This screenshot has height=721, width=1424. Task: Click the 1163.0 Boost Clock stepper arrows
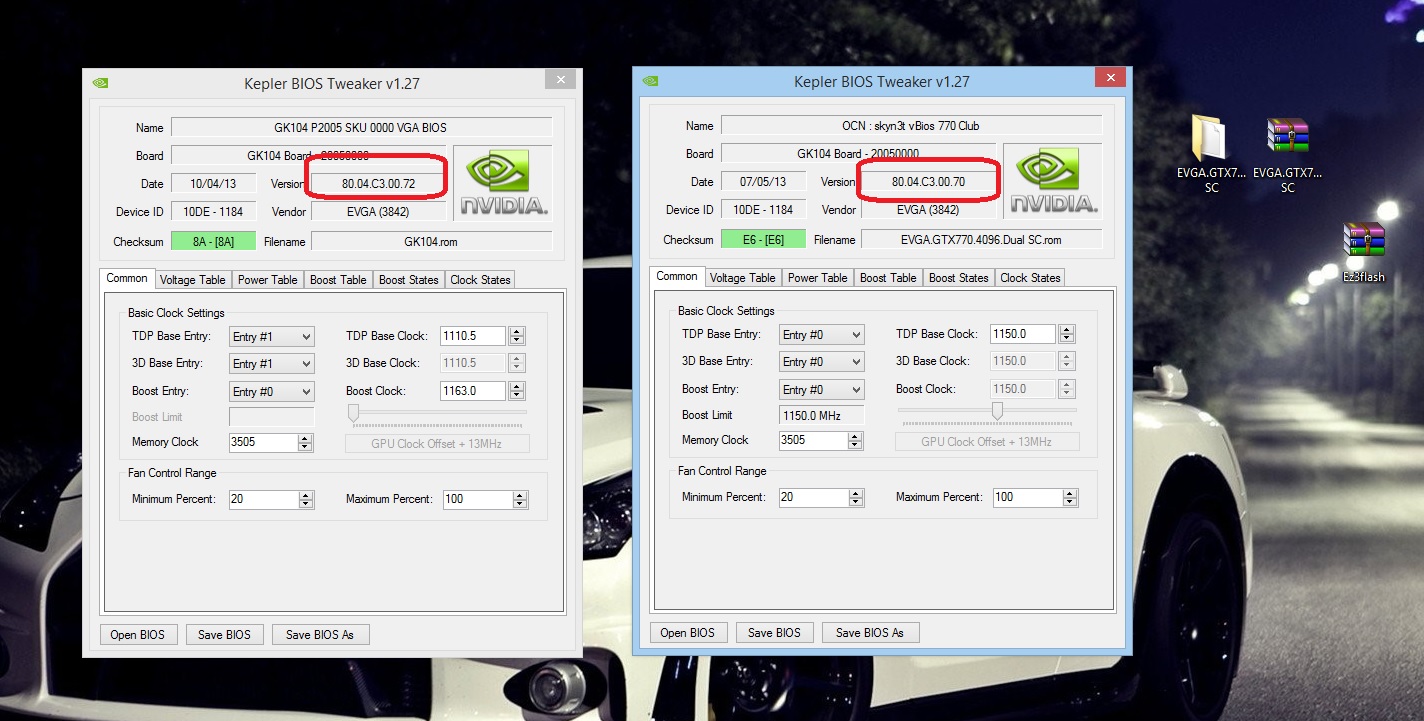click(x=517, y=391)
